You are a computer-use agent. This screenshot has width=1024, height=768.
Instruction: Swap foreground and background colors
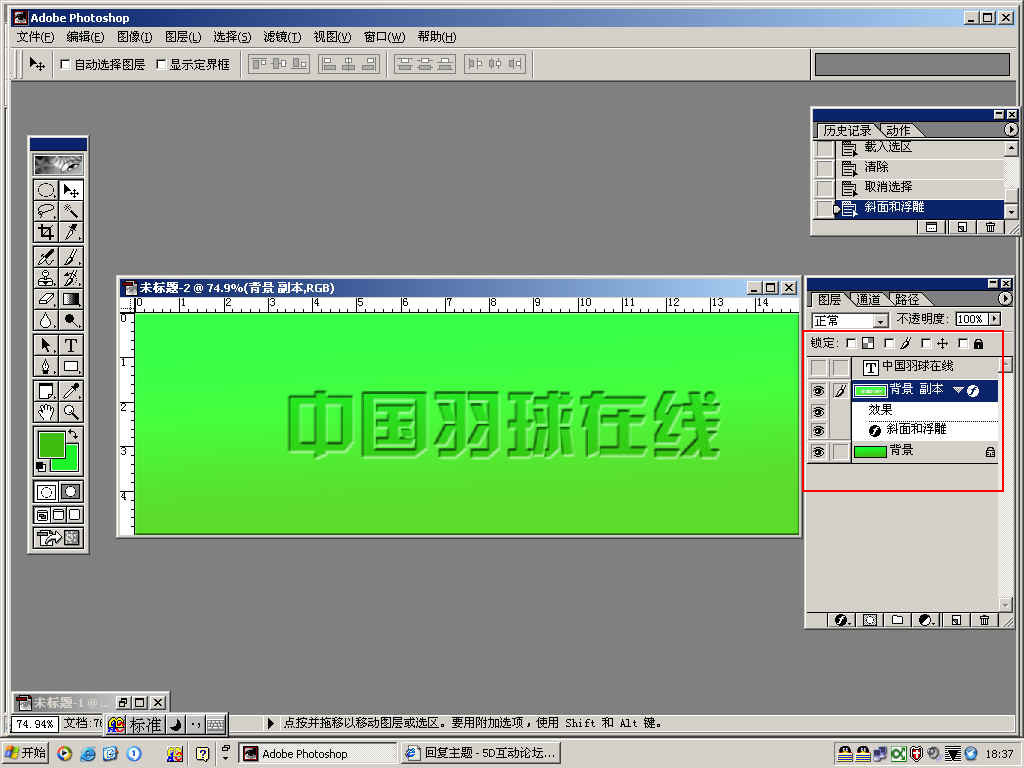pyautogui.click(x=73, y=434)
